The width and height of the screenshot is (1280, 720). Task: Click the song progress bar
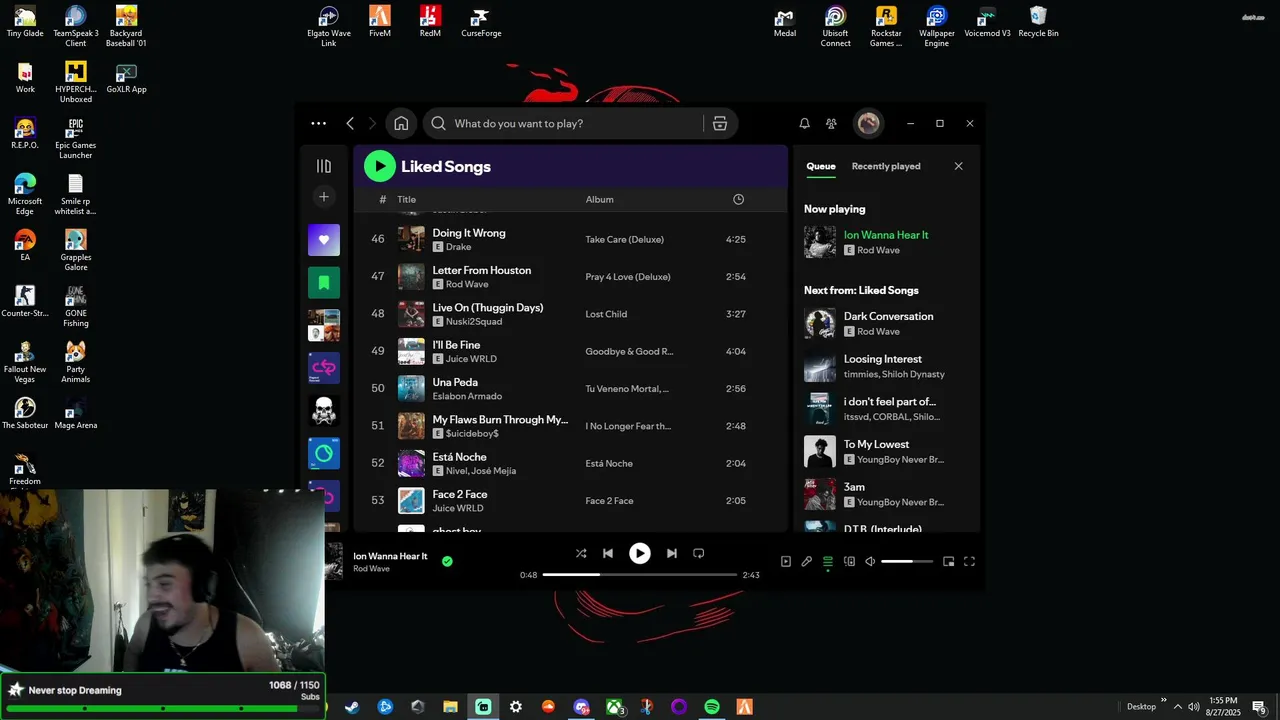pos(640,575)
